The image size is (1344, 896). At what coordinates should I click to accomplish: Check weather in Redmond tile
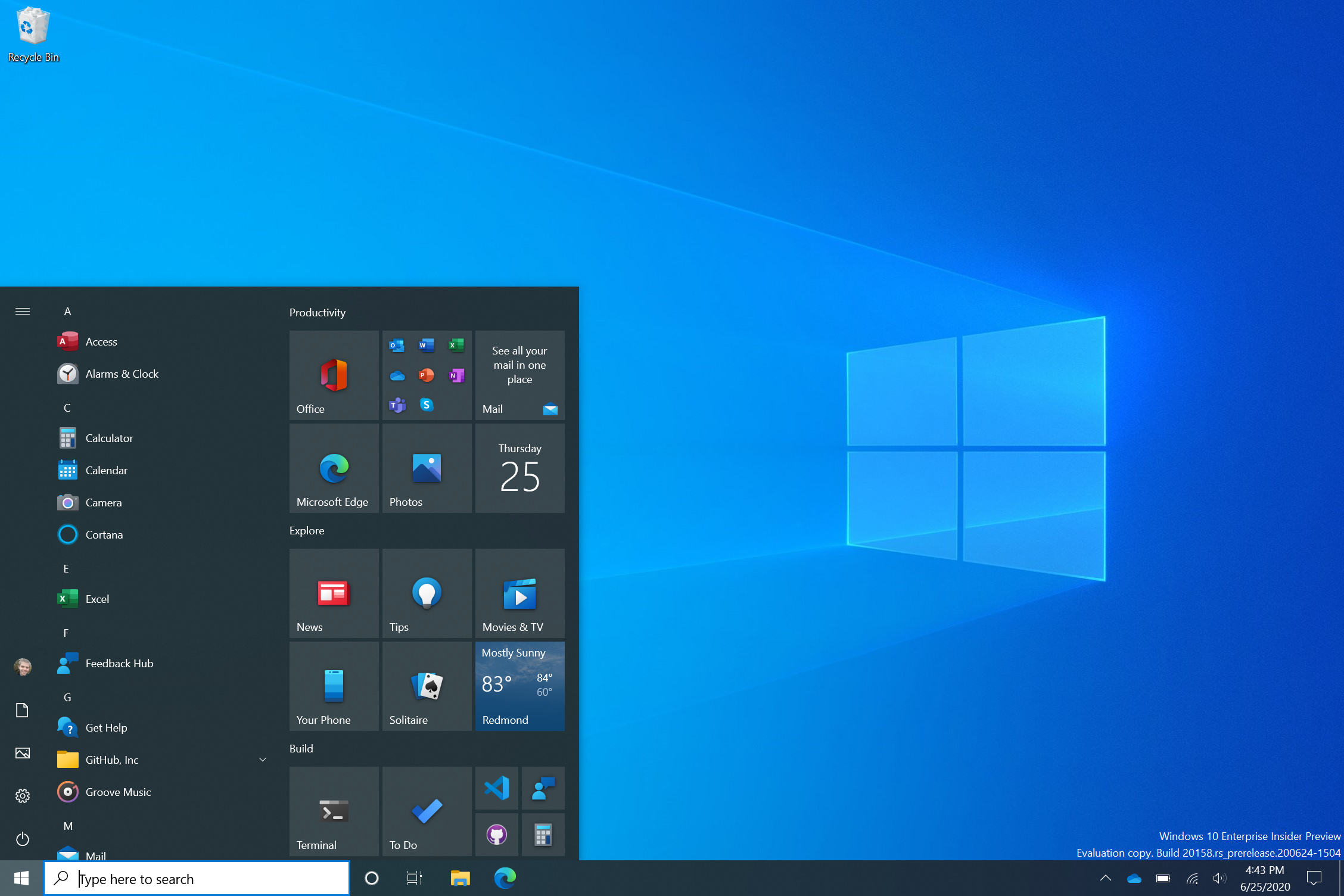(517, 687)
